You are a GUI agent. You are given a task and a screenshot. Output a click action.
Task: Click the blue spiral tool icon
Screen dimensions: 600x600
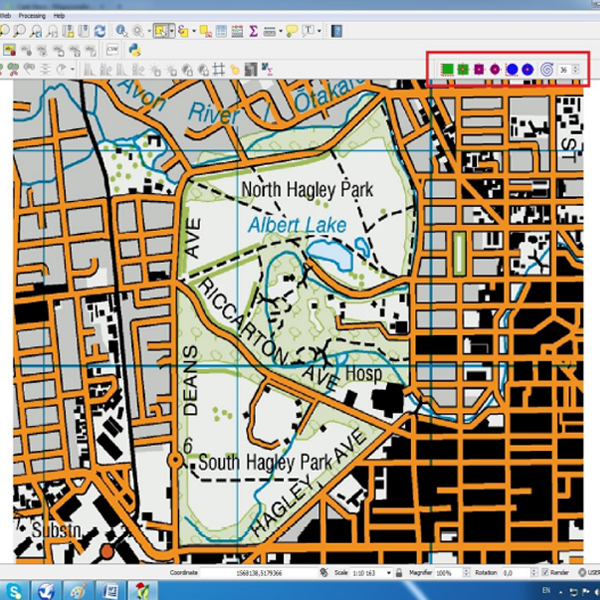(x=546, y=69)
